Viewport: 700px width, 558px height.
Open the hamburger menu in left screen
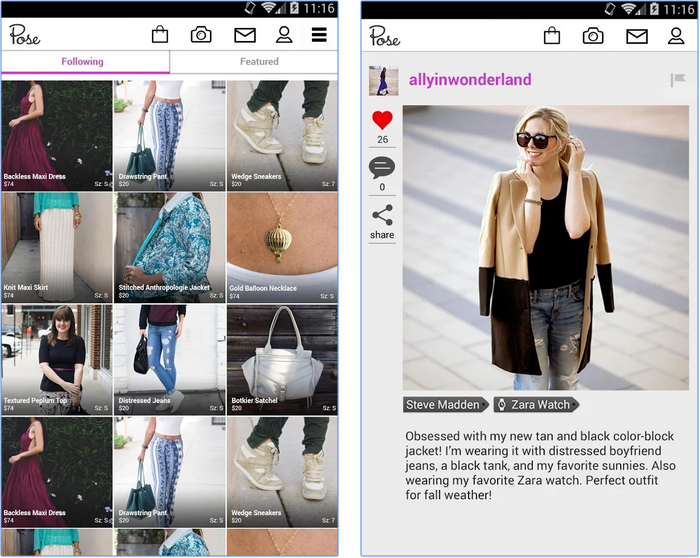pos(319,34)
